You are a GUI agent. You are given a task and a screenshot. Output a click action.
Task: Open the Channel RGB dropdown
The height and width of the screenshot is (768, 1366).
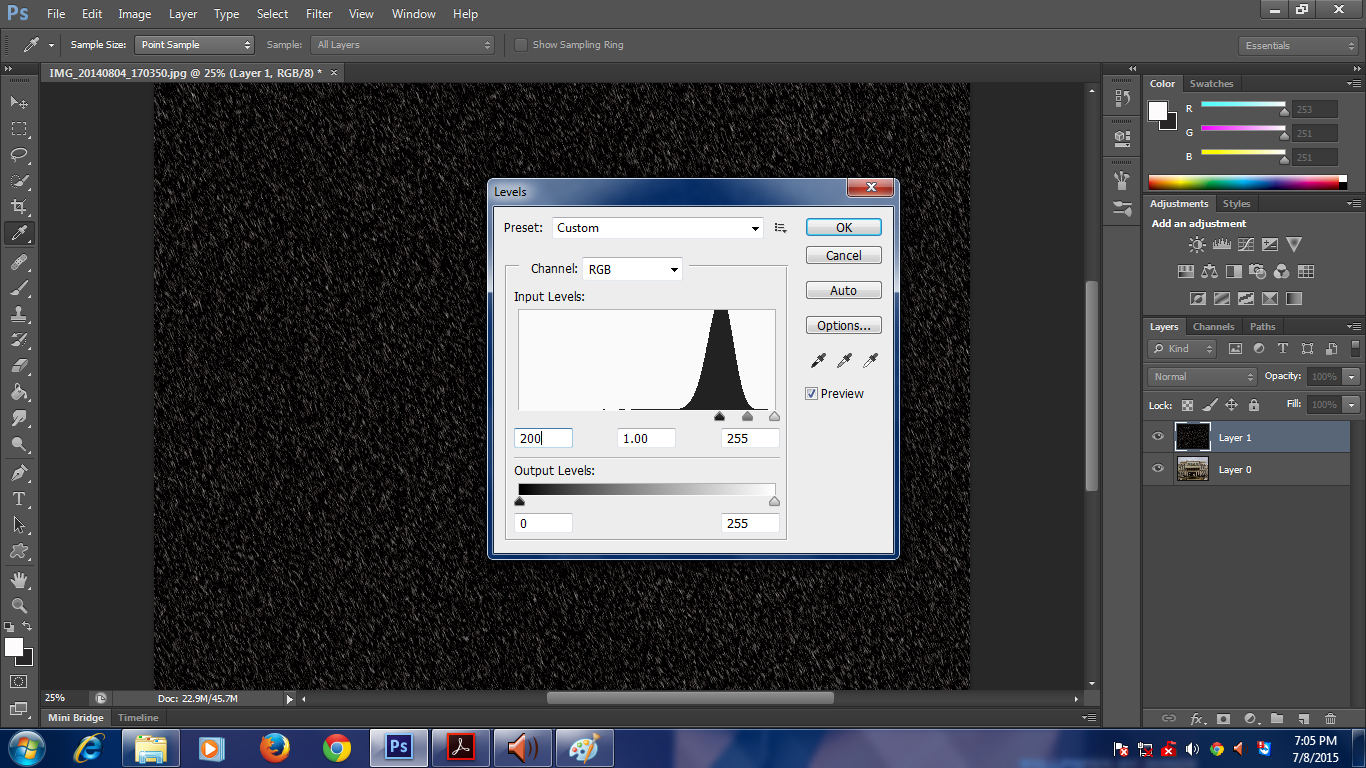(632, 269)
